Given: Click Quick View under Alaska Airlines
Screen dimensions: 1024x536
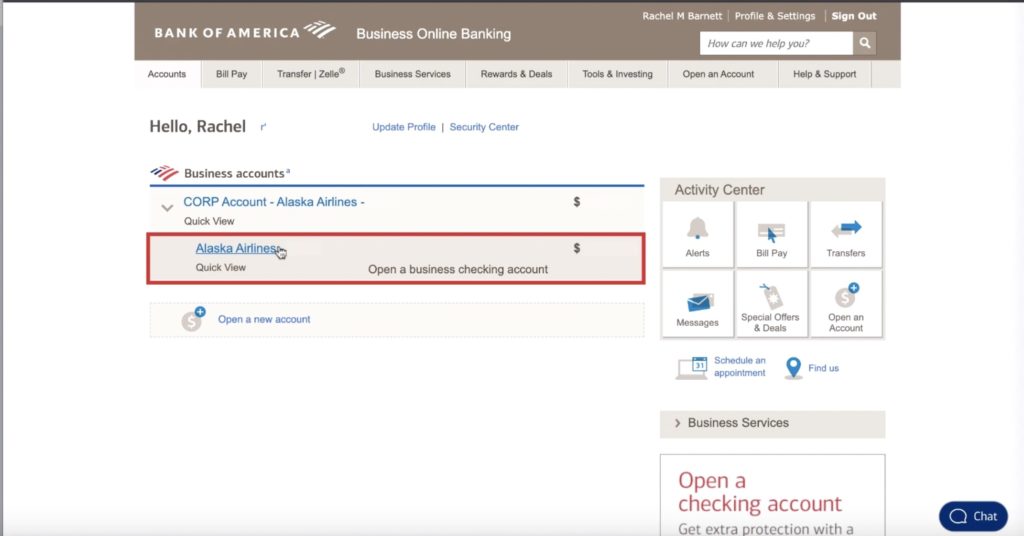Looking at the screenshot, I should pyautogui.click(x=221, y=268).
